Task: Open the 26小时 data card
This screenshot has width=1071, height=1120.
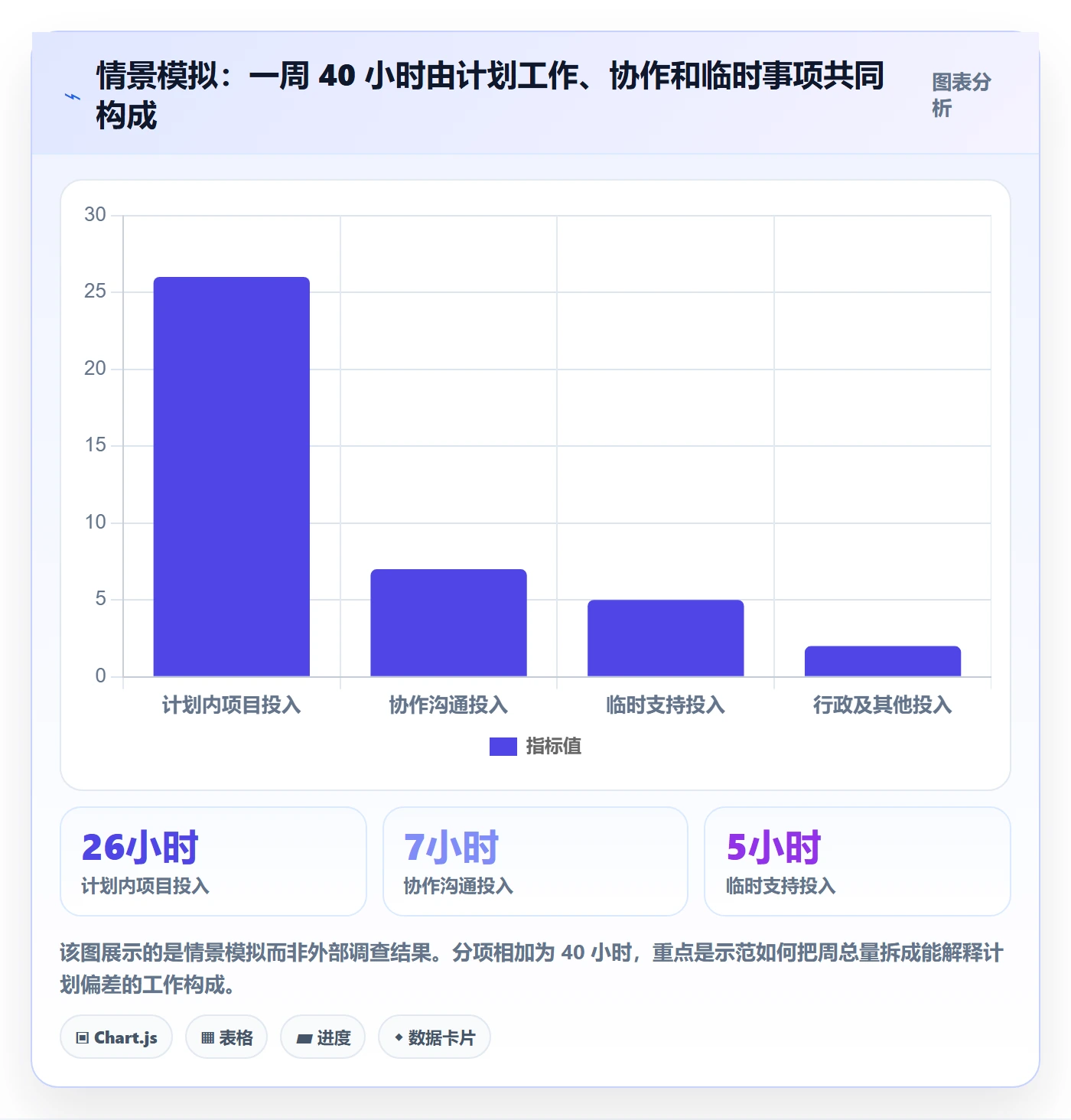Action: [x=213, y=861]
